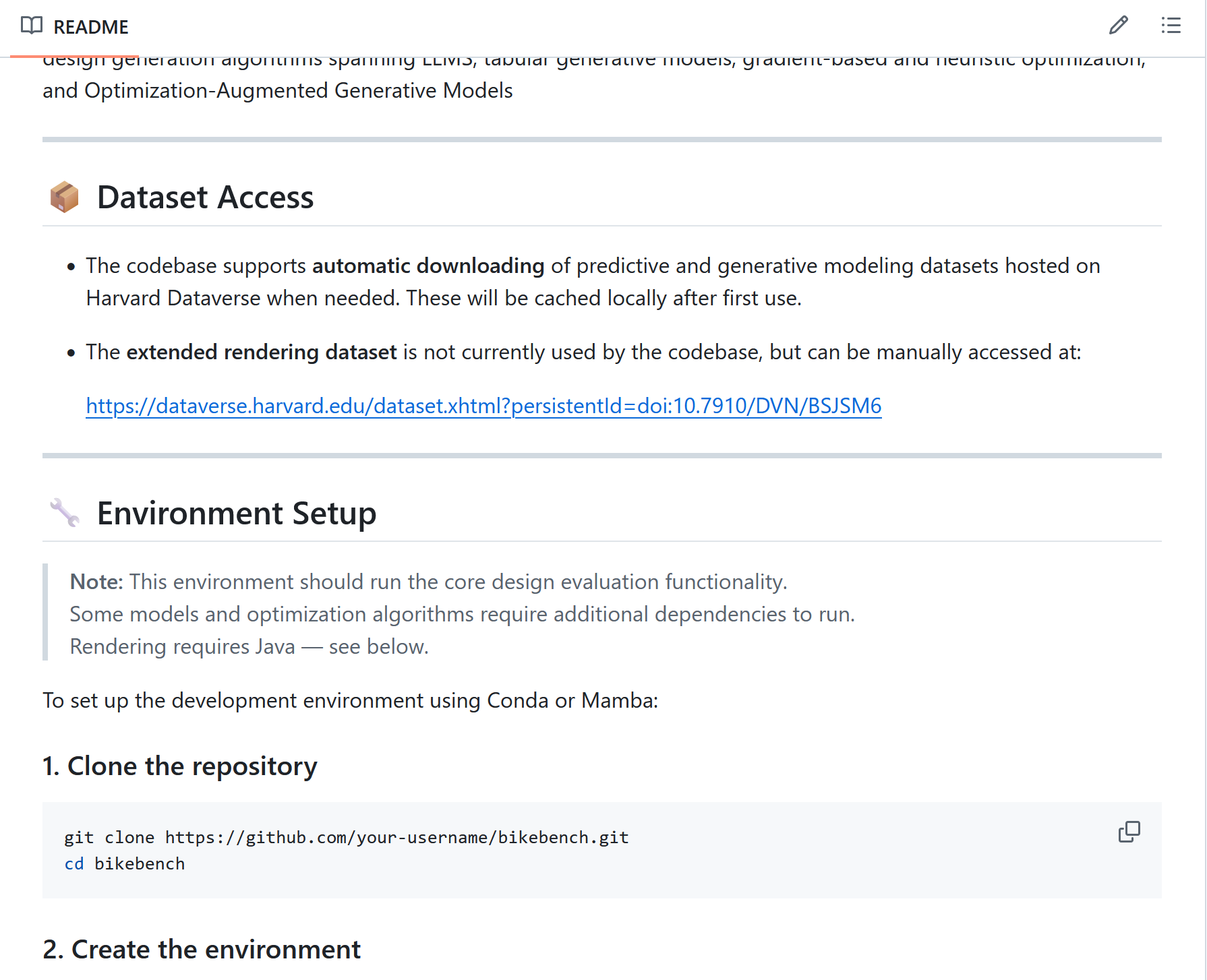Click the 'Rendering requires Java' note line
1207x980 pixels.
click(249, 646)
